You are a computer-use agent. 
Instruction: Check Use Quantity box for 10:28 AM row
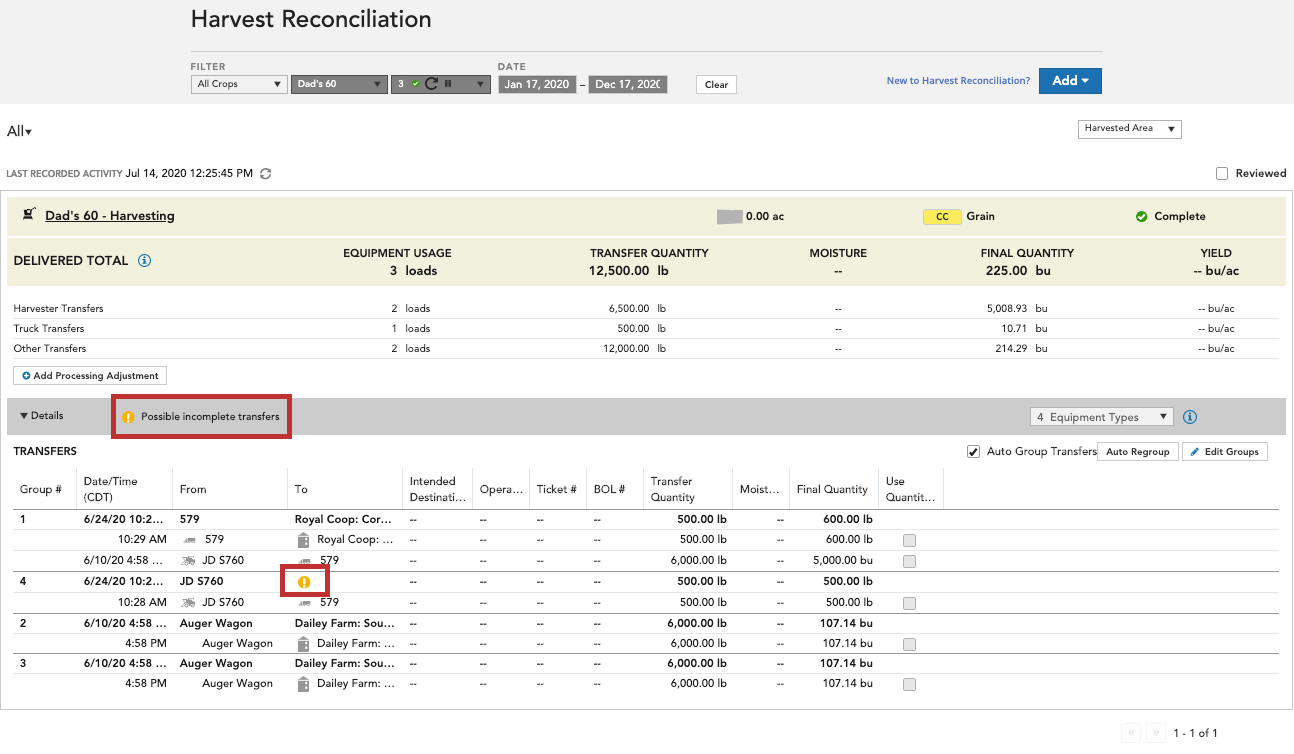pyautogui.click(x=909, y=604)
